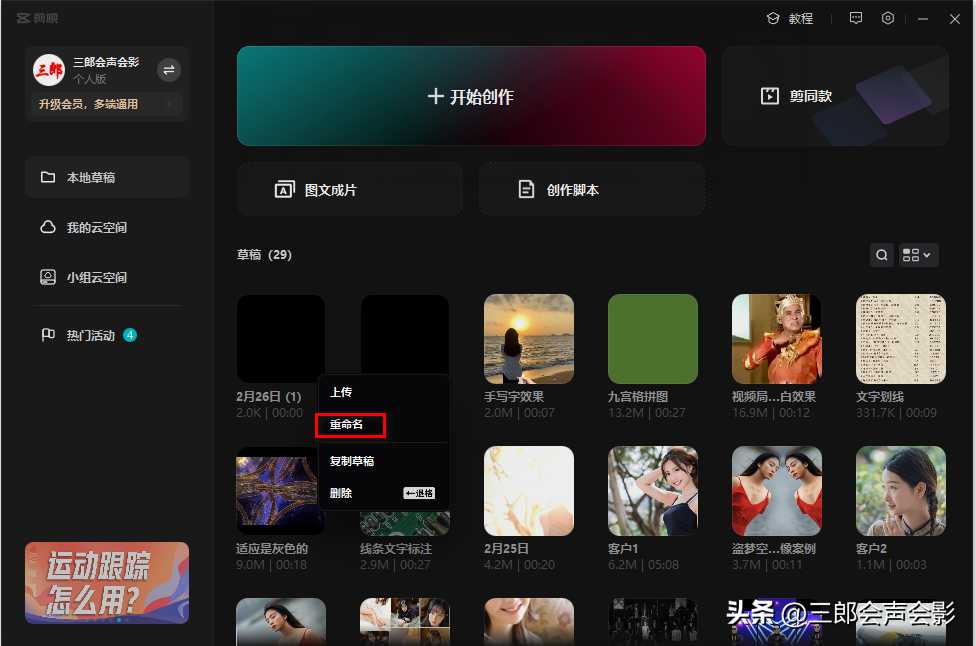Image resolution: width=976 pixels, height=646 pixels.
Task: Open the 客户2 draft thumbnail
Action: point(901,490)
